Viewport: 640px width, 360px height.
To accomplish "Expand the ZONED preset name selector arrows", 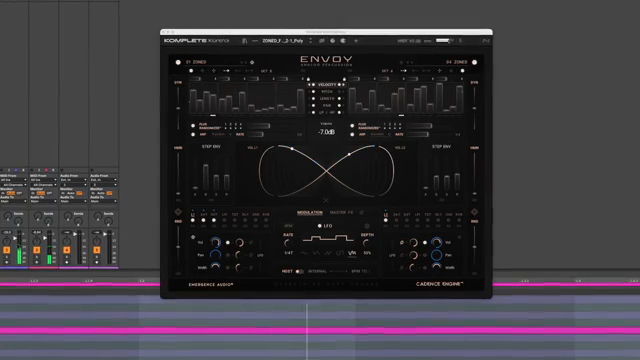I will coord(311,41).
